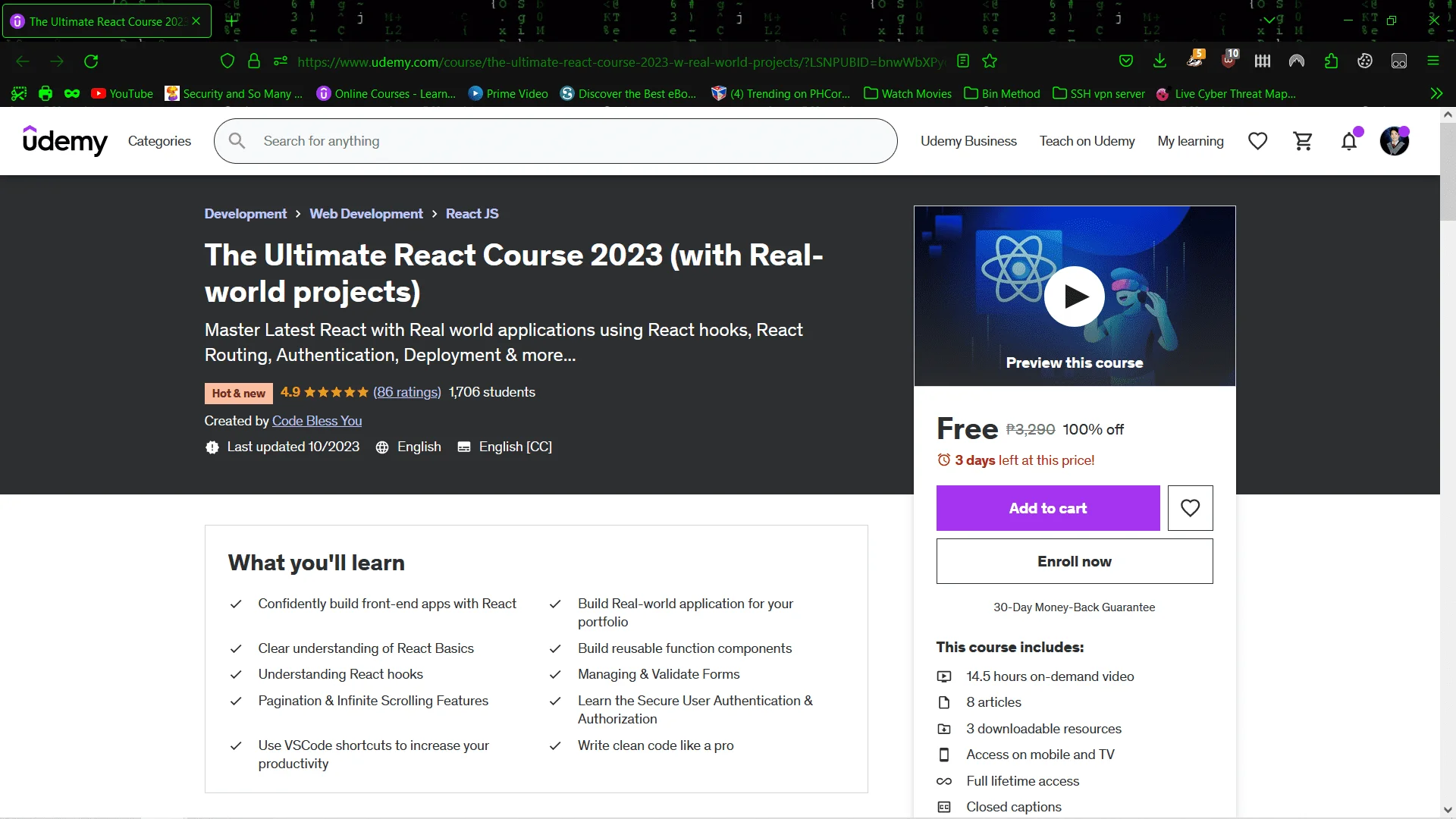Open Online Courses - Learn bookmark

(386, 94)
